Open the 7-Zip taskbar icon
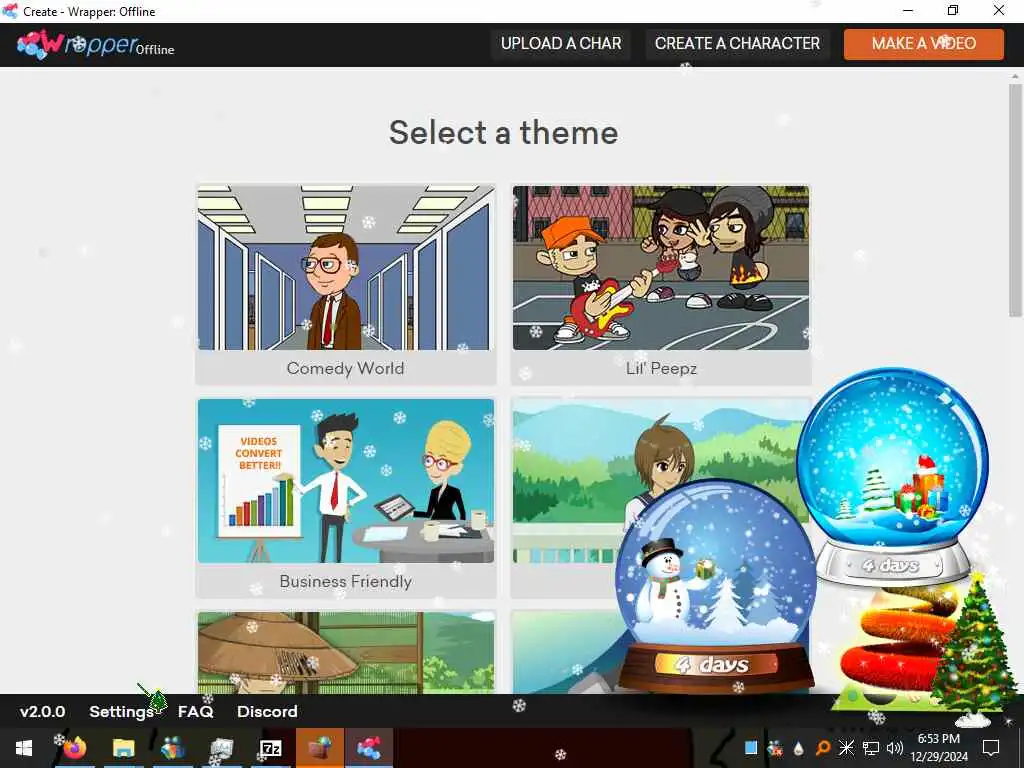 [270, 748]
